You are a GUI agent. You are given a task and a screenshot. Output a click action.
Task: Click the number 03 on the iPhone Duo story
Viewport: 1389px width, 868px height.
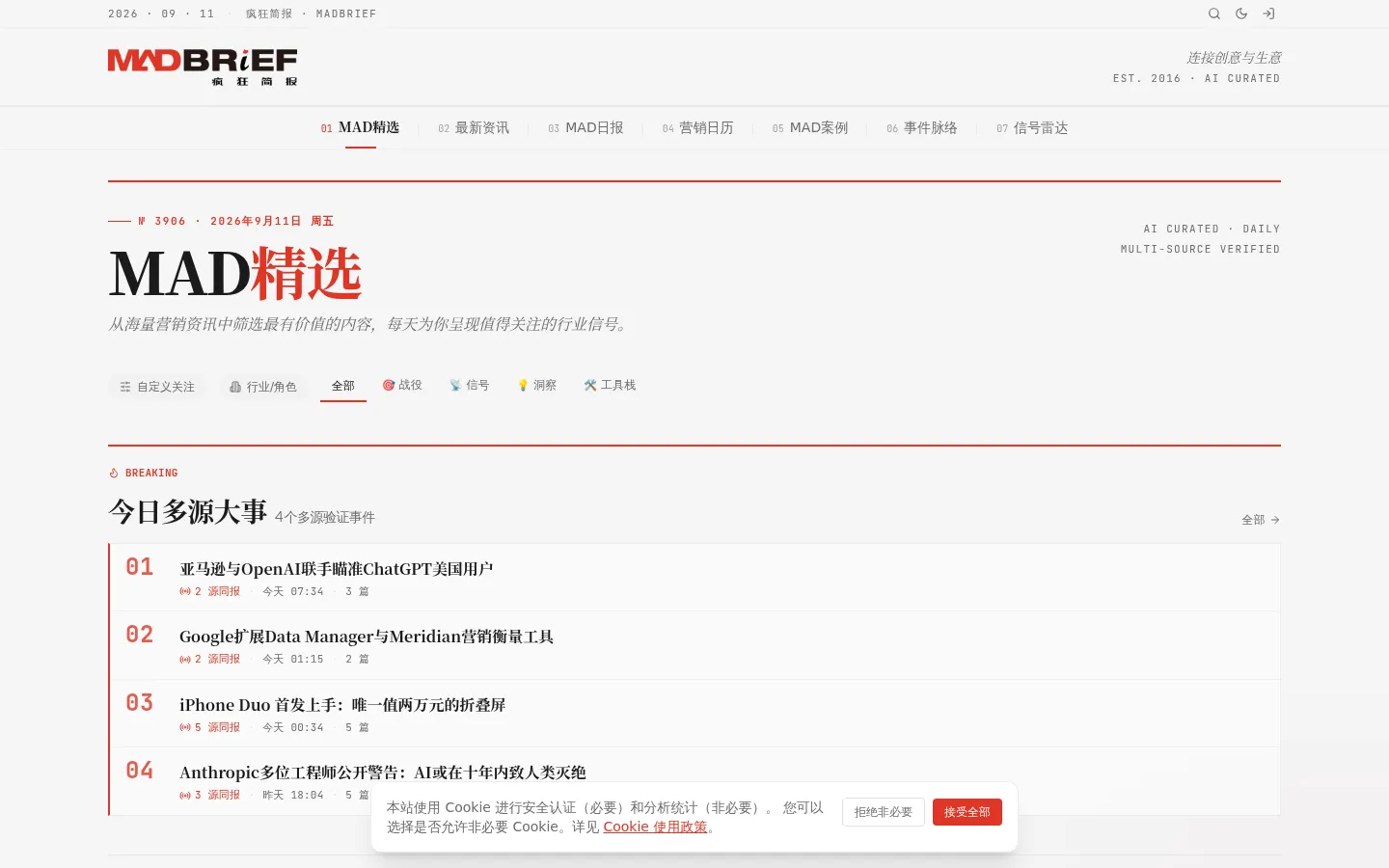(140, 703)
